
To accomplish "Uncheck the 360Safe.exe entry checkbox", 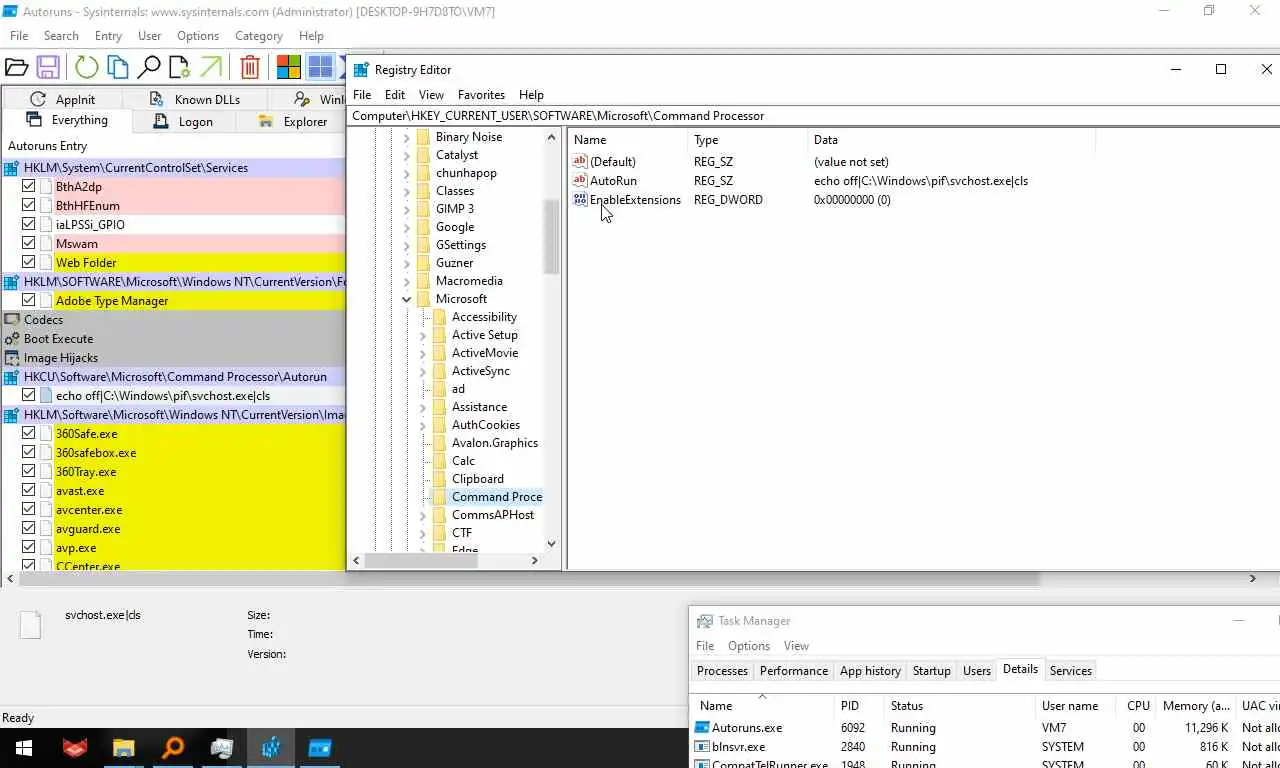I will [x=28, y=434].
